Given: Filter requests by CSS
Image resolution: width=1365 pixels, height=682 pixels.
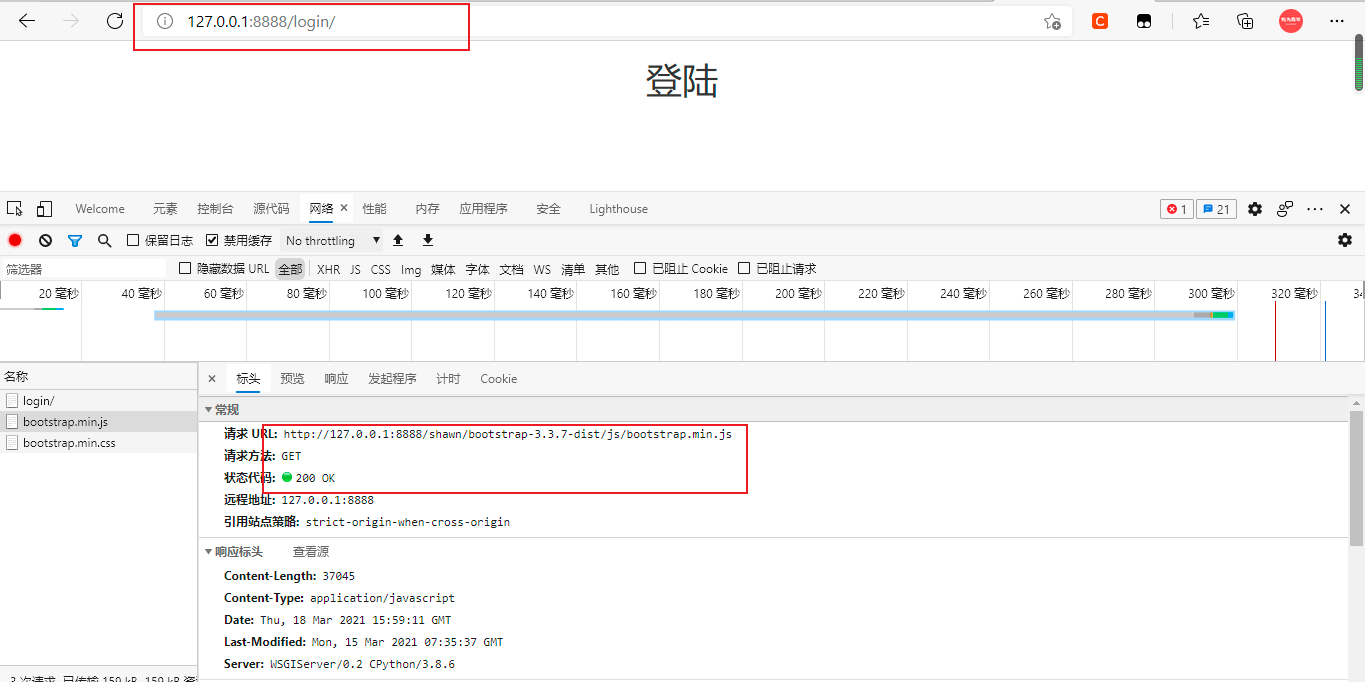Looking at the screenshot, I should coord(380,269).
